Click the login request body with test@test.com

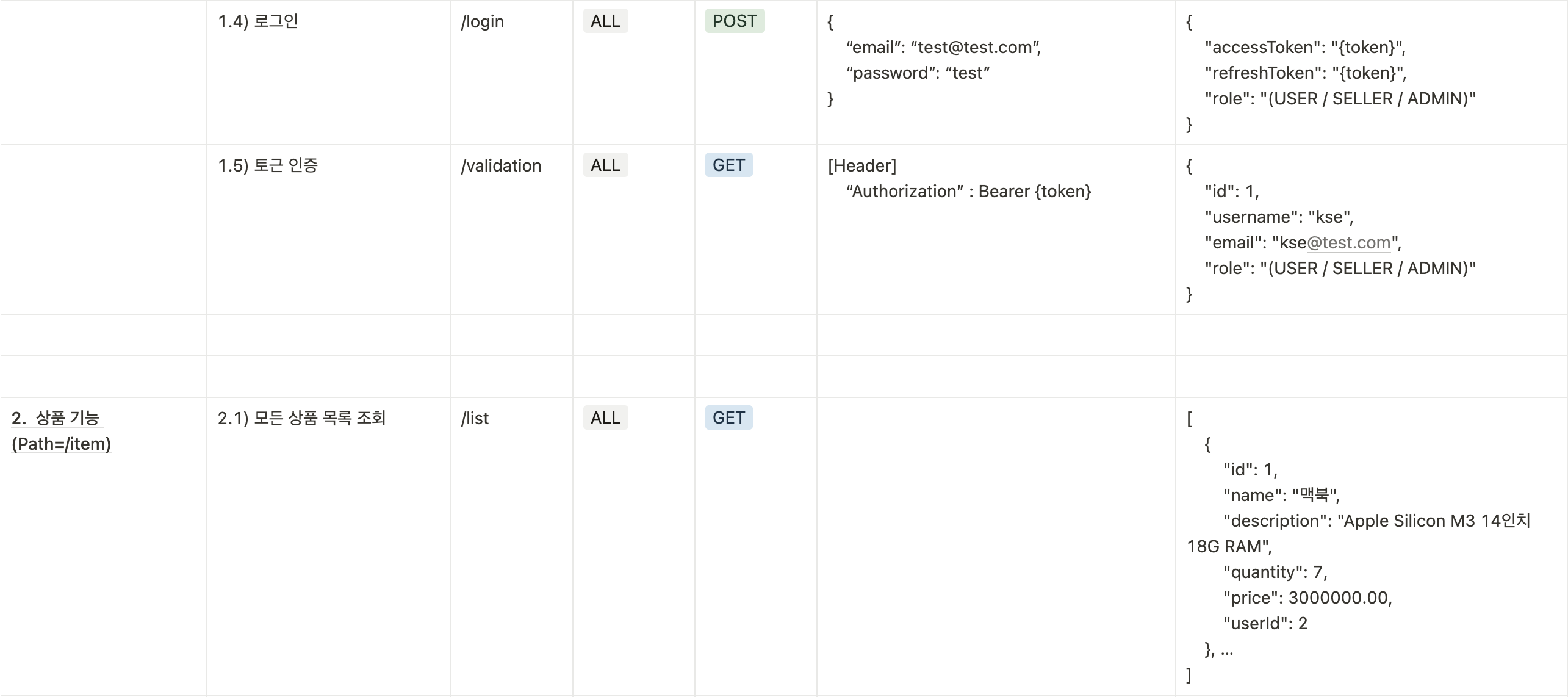click(943, 48)
